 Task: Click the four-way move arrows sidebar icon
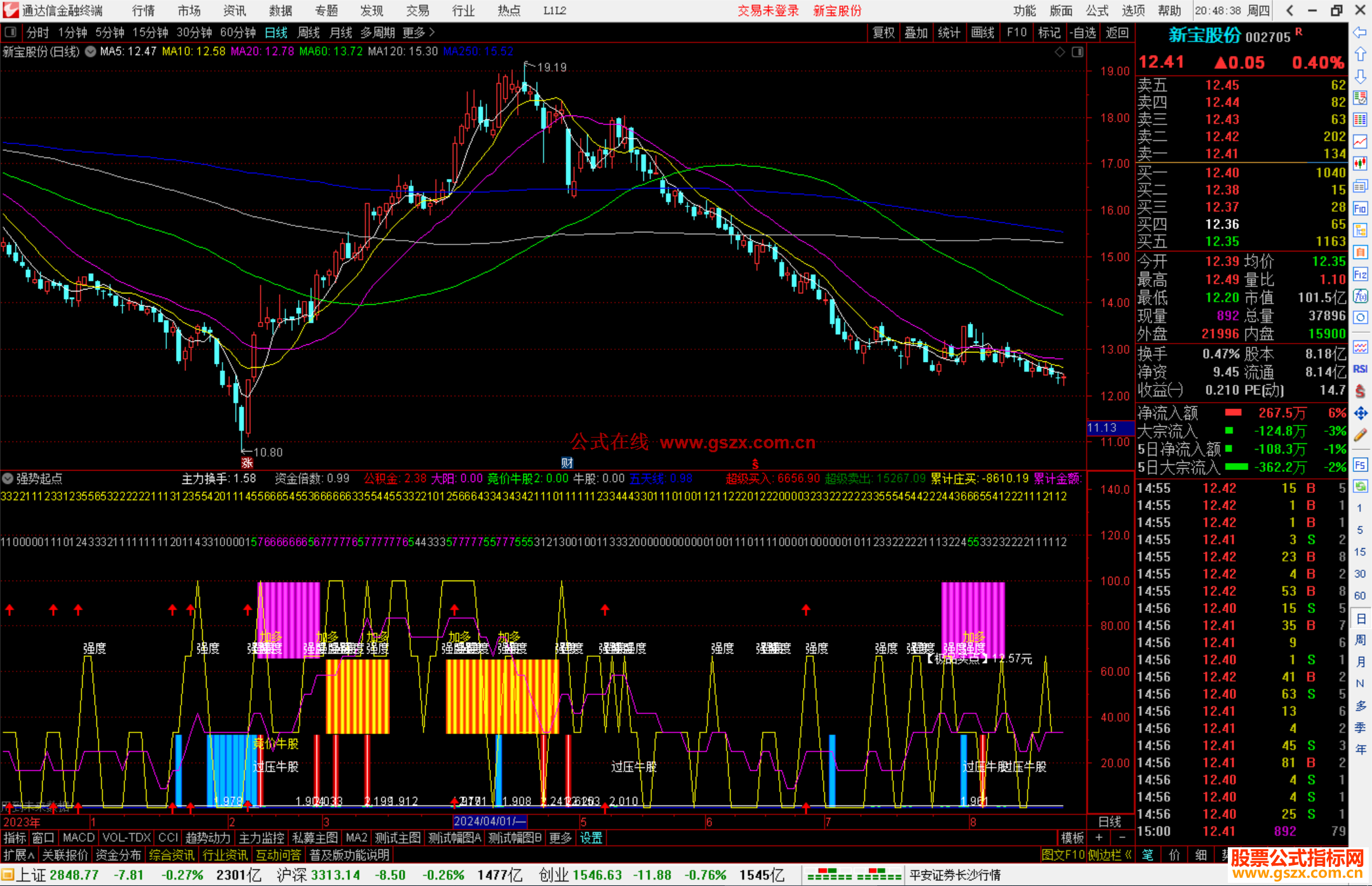[x=1360, y=413]
